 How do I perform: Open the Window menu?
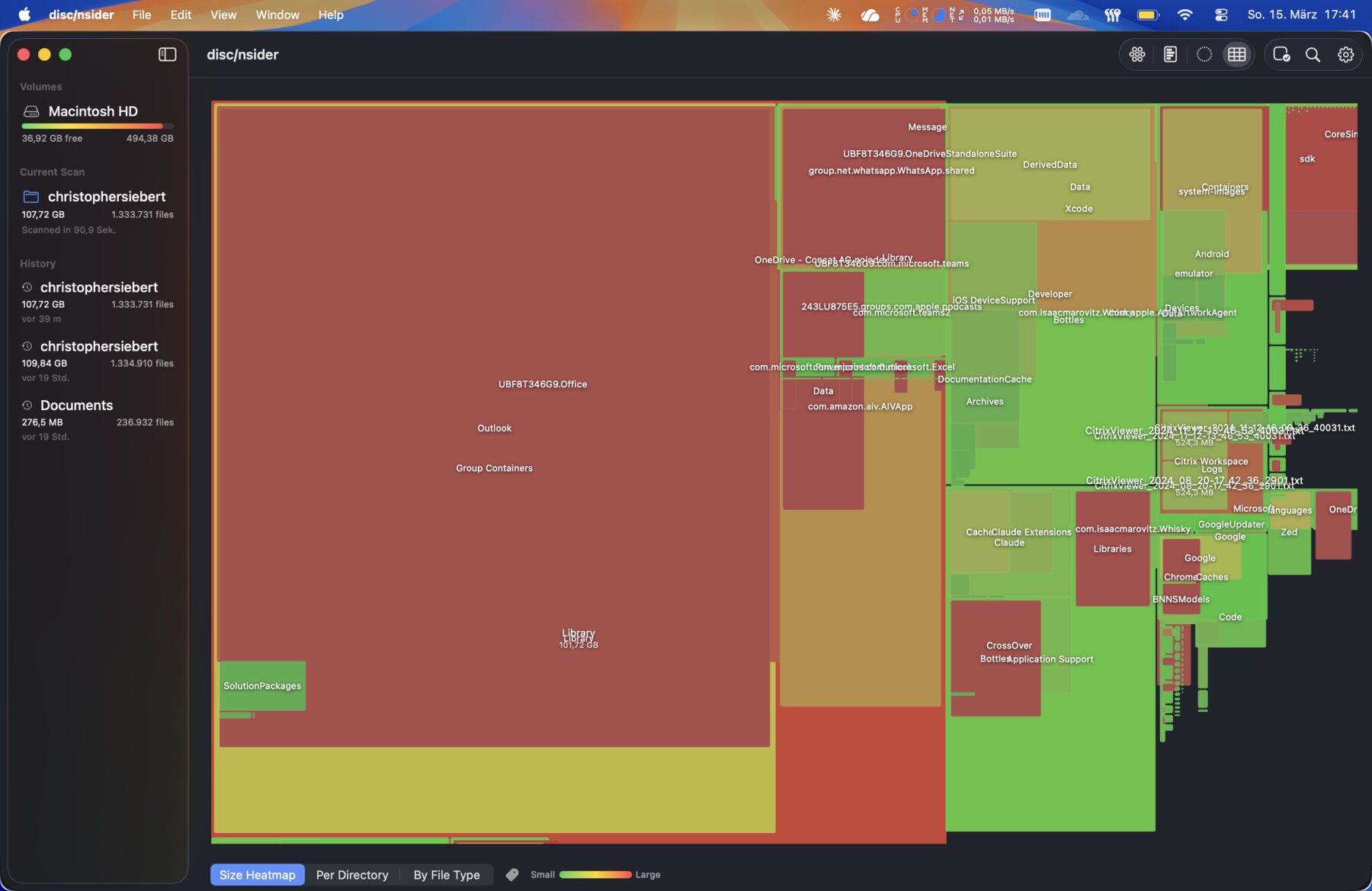point(277,14)
